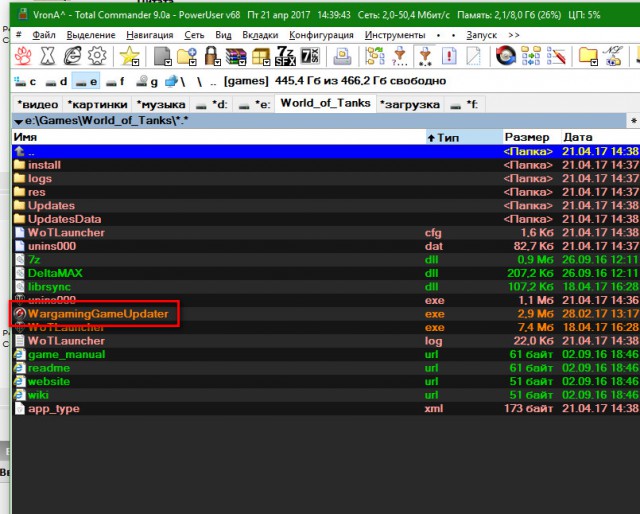Image resolution: width=640 pixels, height=514 pixels.
Task: Go to root directory backslash button
Action: pyautogui.click(x=199, y=82)
